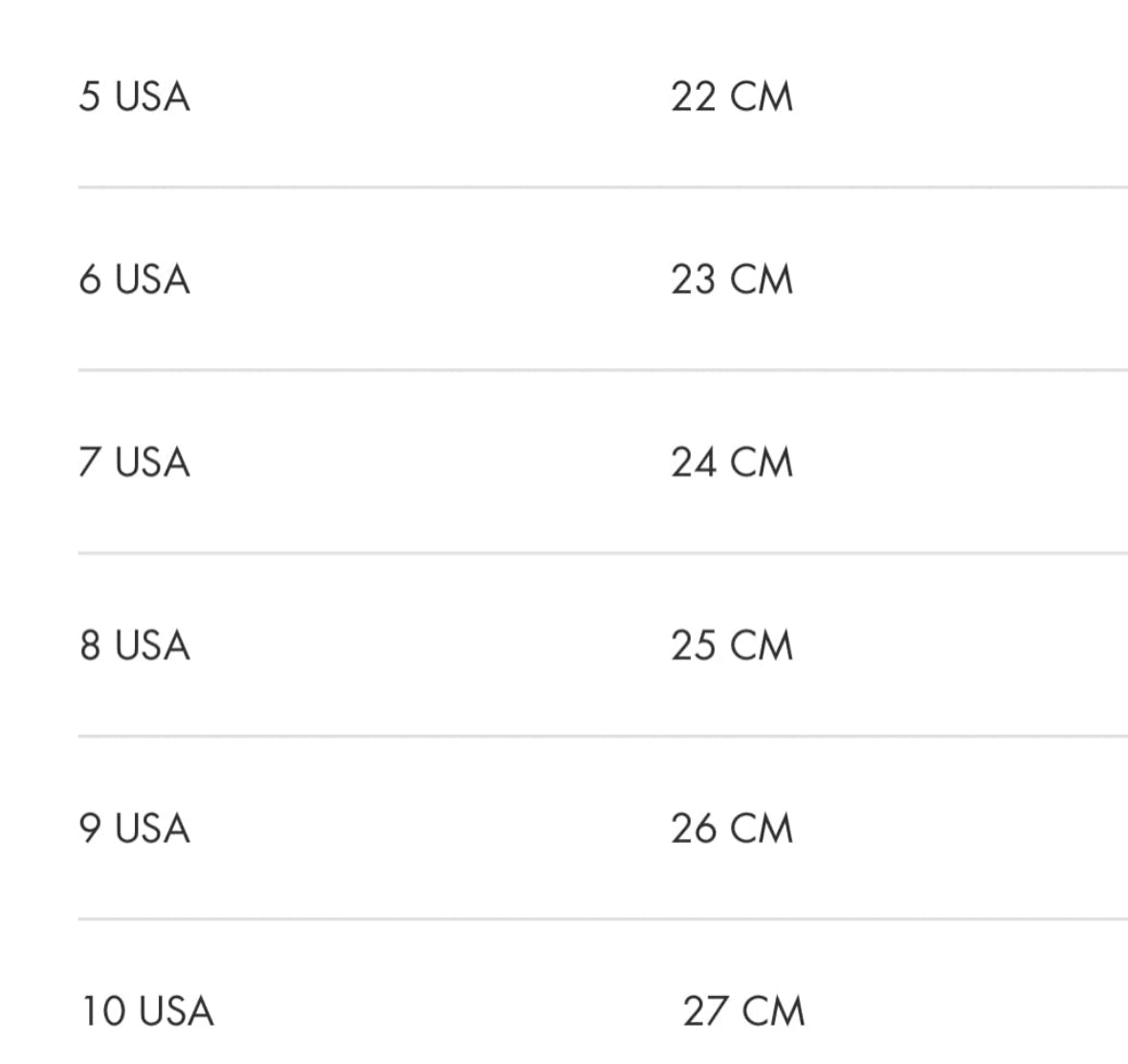The width and height of the screenshot is (1128, 1064).
Task: Tap the 24 CM measurement
Action: click(732, 462)
